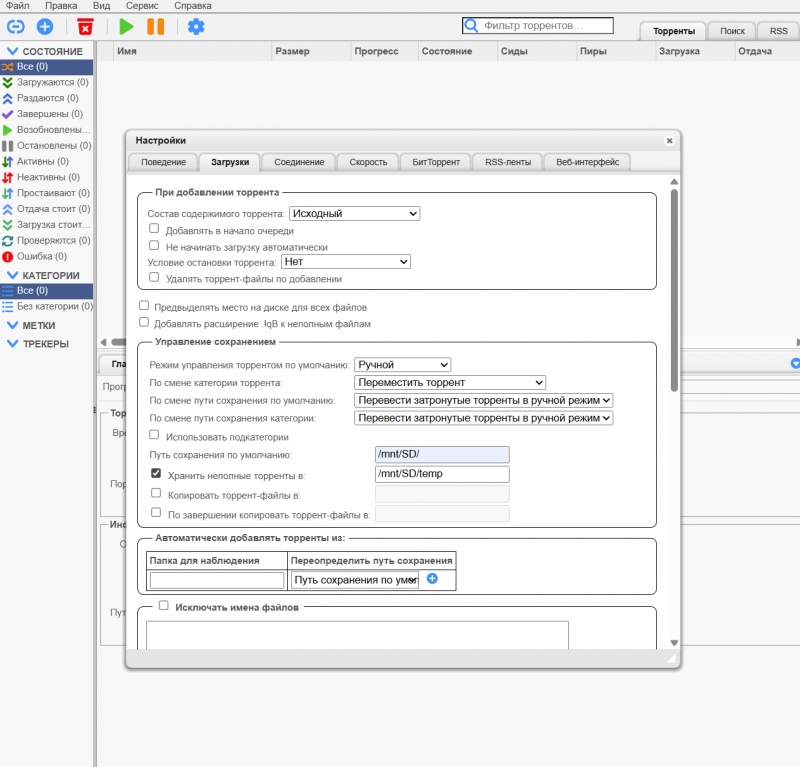Open settings via blue gear icon
The image size is (800, 767).
196,26
